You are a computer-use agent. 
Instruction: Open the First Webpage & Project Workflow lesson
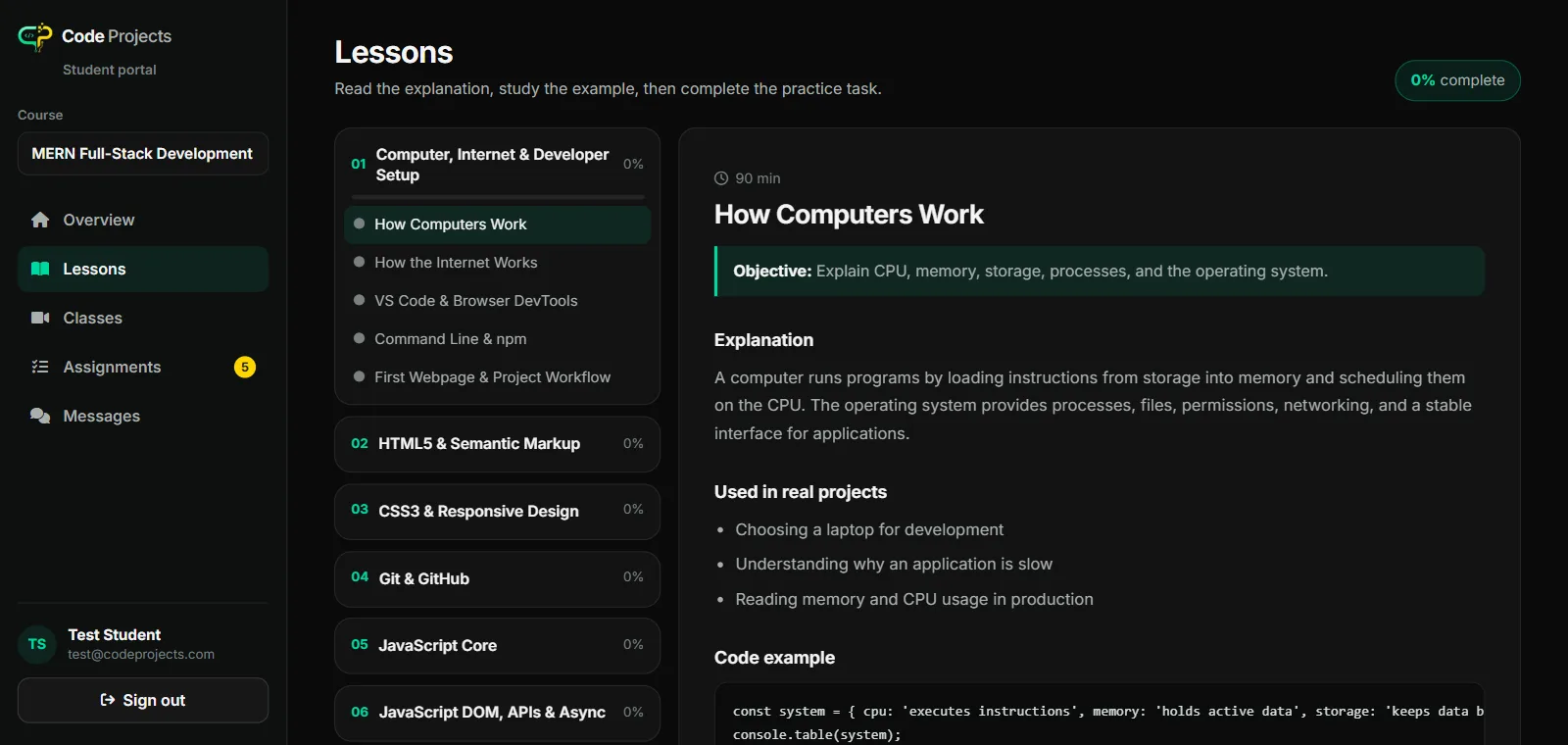497,377
